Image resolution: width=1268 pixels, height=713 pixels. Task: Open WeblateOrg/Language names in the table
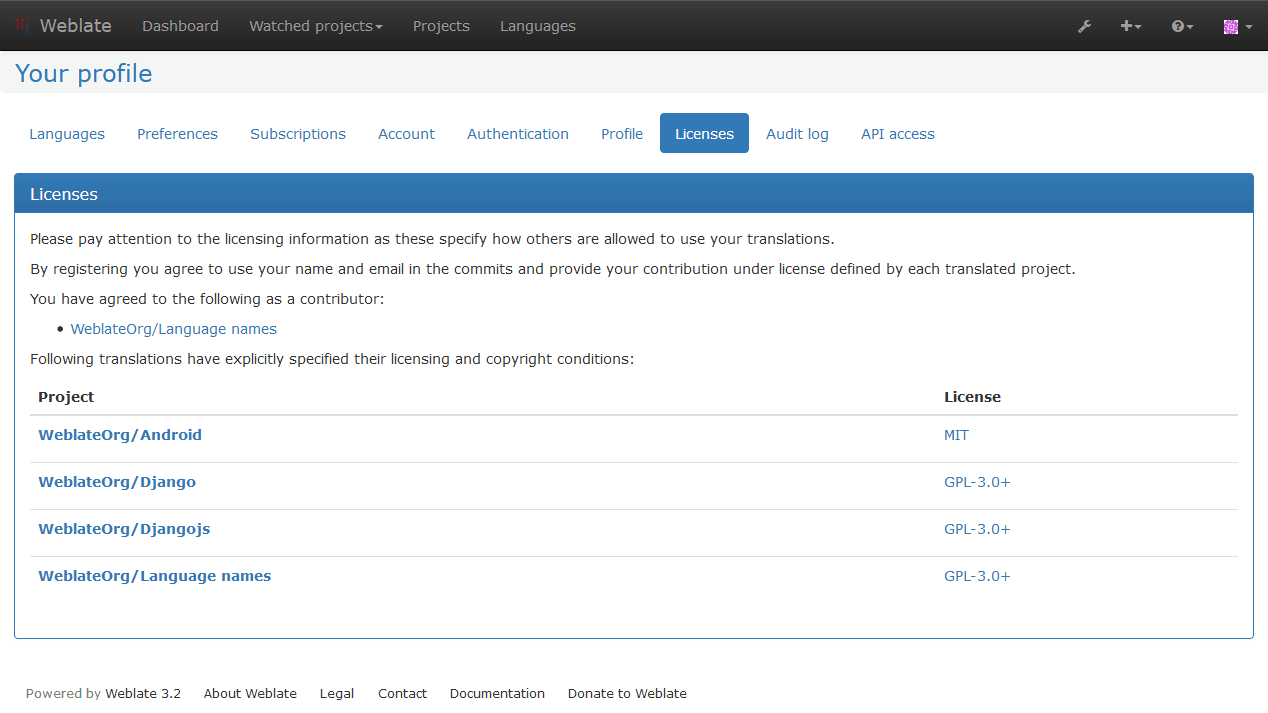(155, 576)
